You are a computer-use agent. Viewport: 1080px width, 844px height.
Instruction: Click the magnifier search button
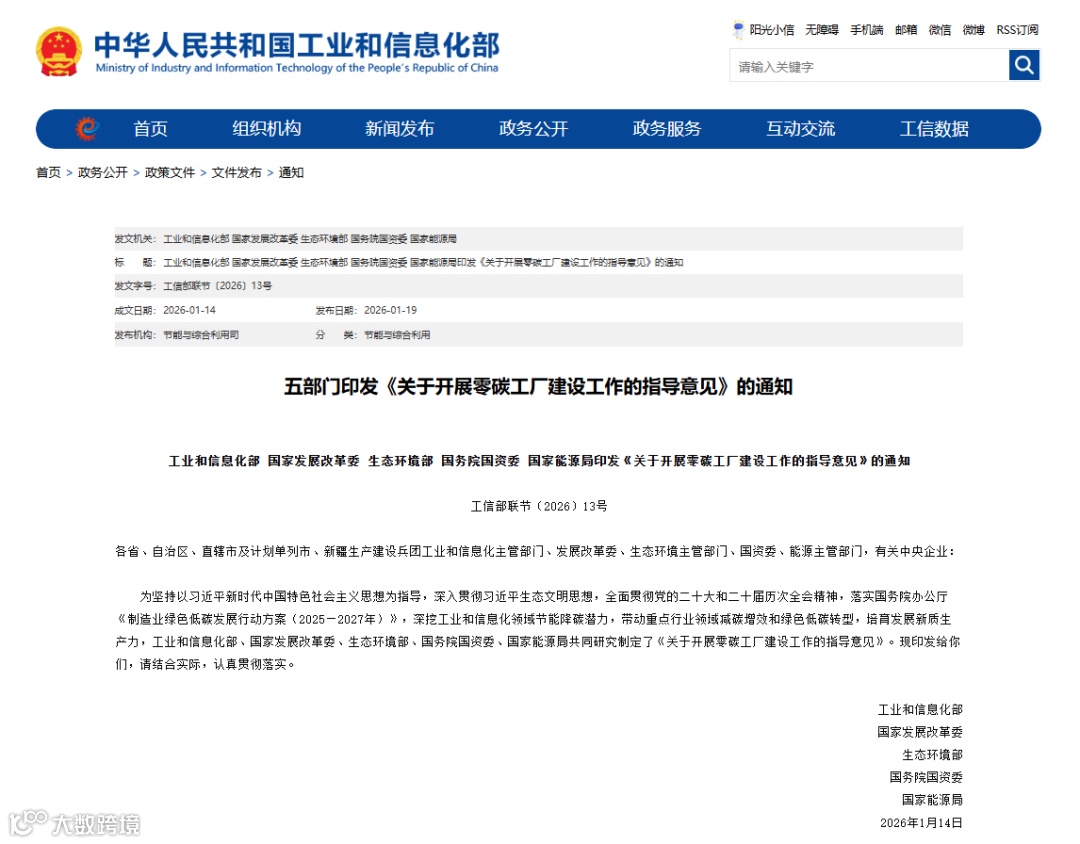[1024, 65]
